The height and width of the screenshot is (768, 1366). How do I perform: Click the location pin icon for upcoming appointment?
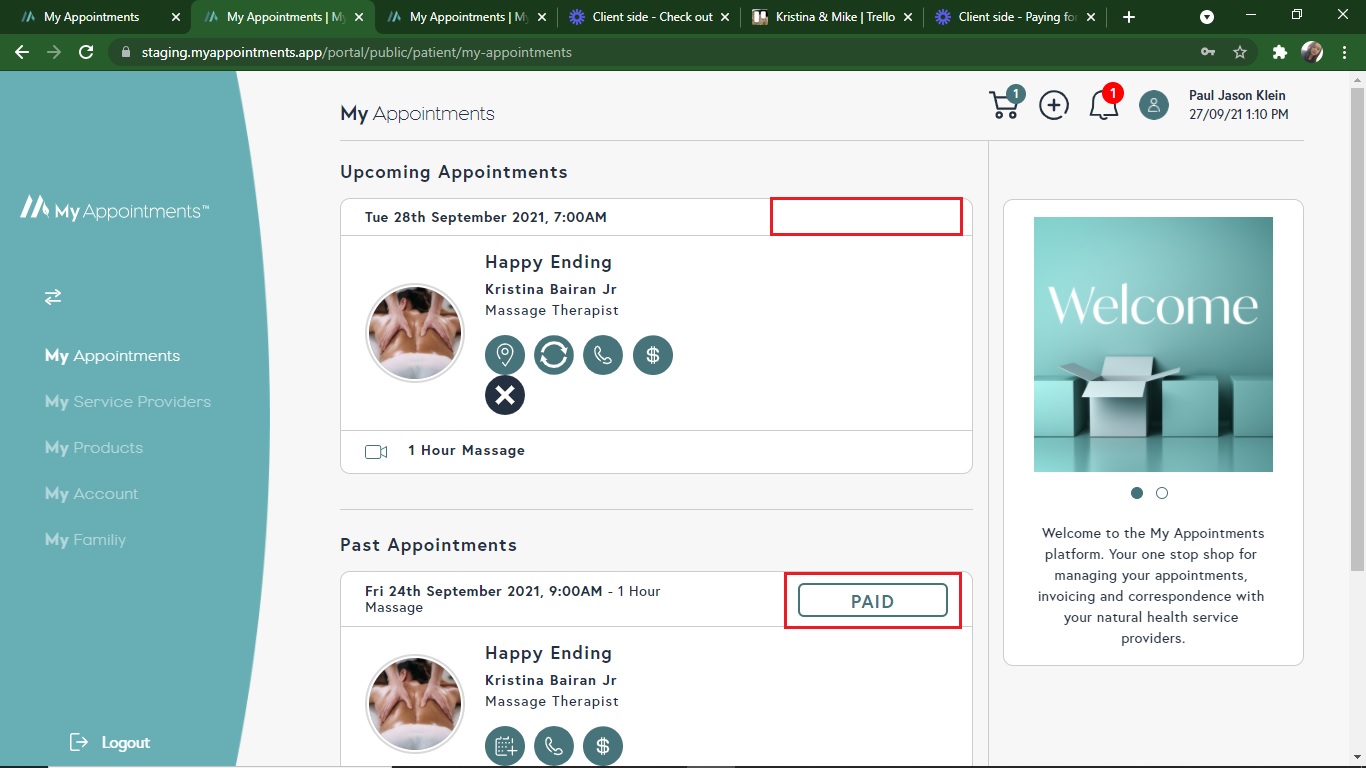tap(505, 355)
